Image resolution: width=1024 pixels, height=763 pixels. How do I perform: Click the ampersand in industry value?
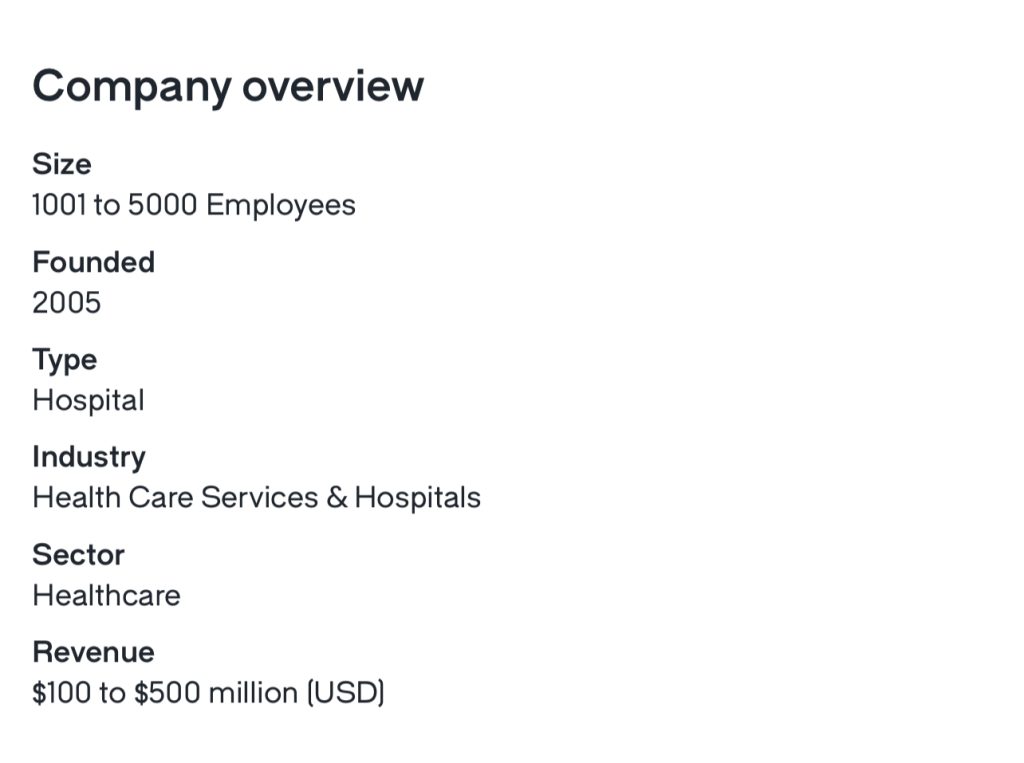pos(337,498)
